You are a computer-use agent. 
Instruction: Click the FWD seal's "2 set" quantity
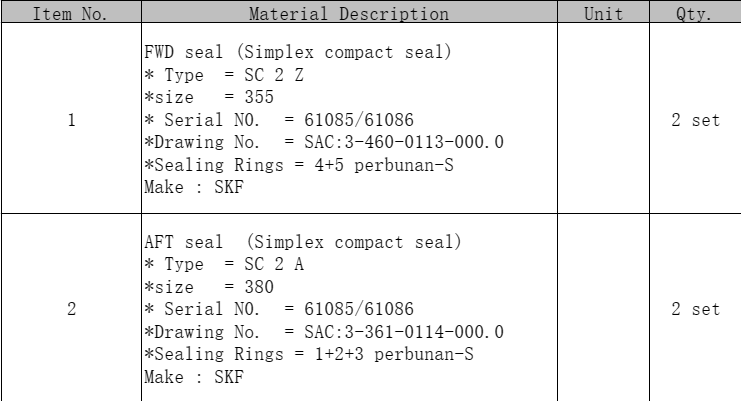click(x=694, y=119)
